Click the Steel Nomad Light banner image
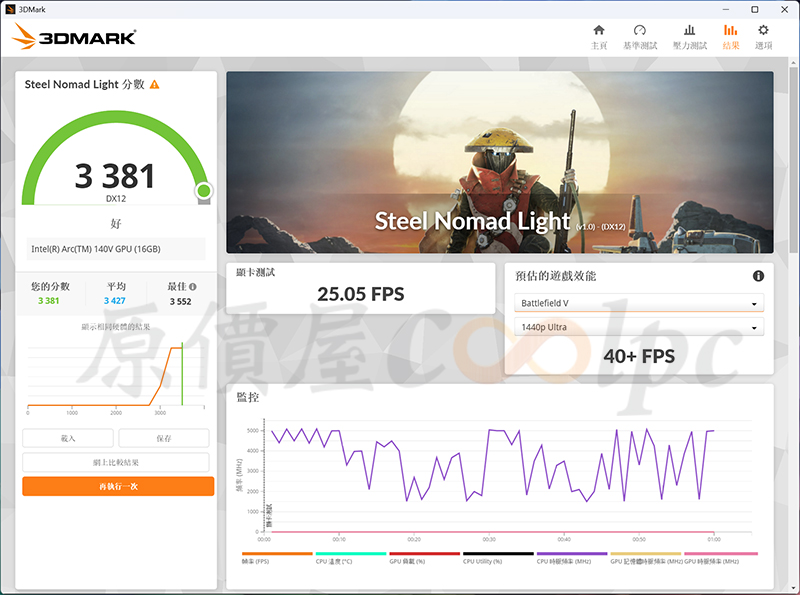800x595 pixels. [x=500, y=162]
